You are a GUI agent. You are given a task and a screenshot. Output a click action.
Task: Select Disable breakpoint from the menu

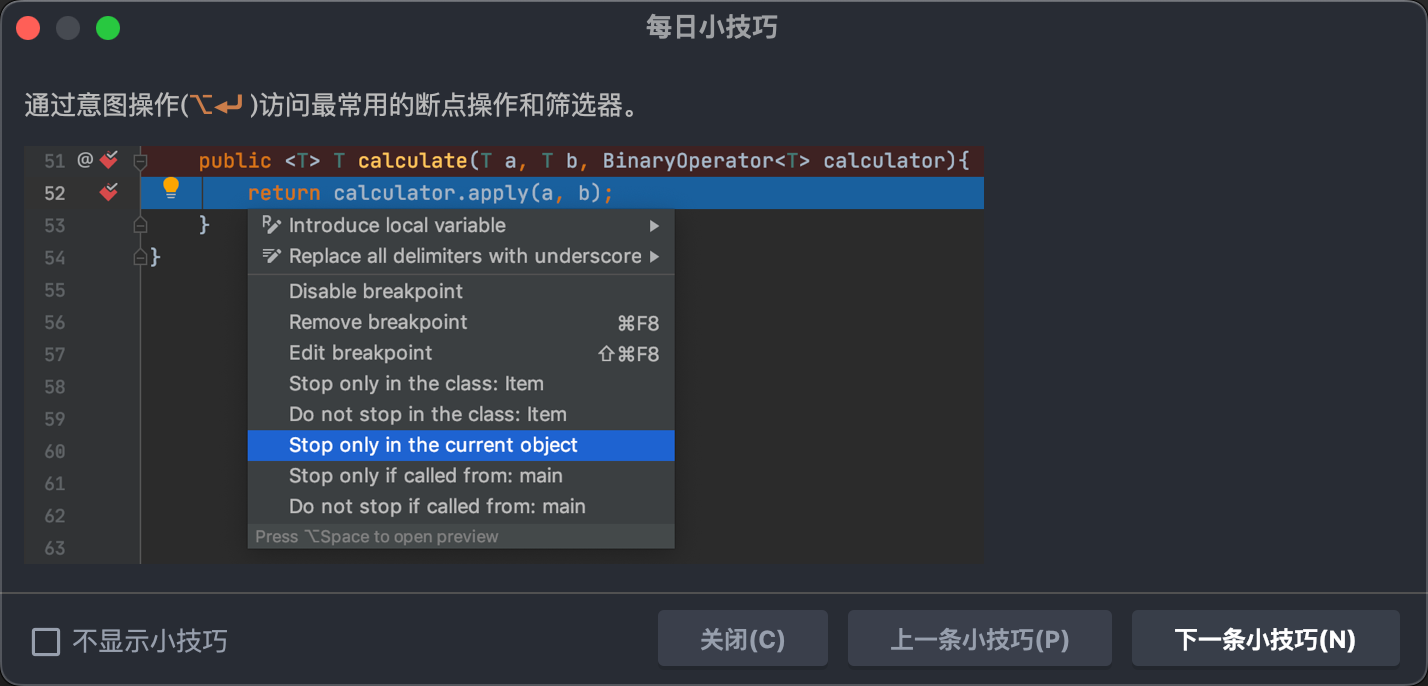click(376, 291)
